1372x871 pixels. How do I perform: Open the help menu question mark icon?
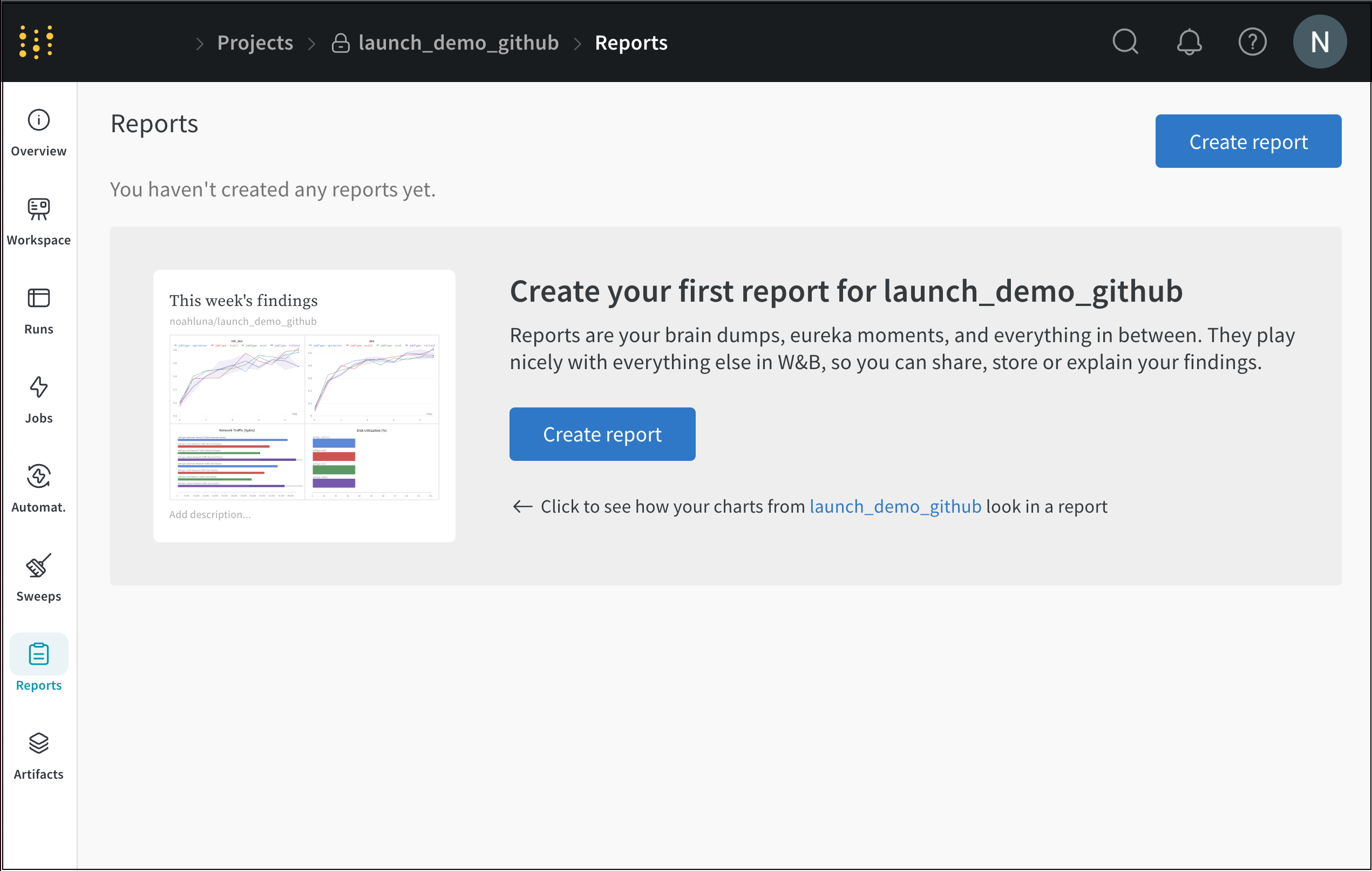pyautogui.click(x=1252, y=42)
